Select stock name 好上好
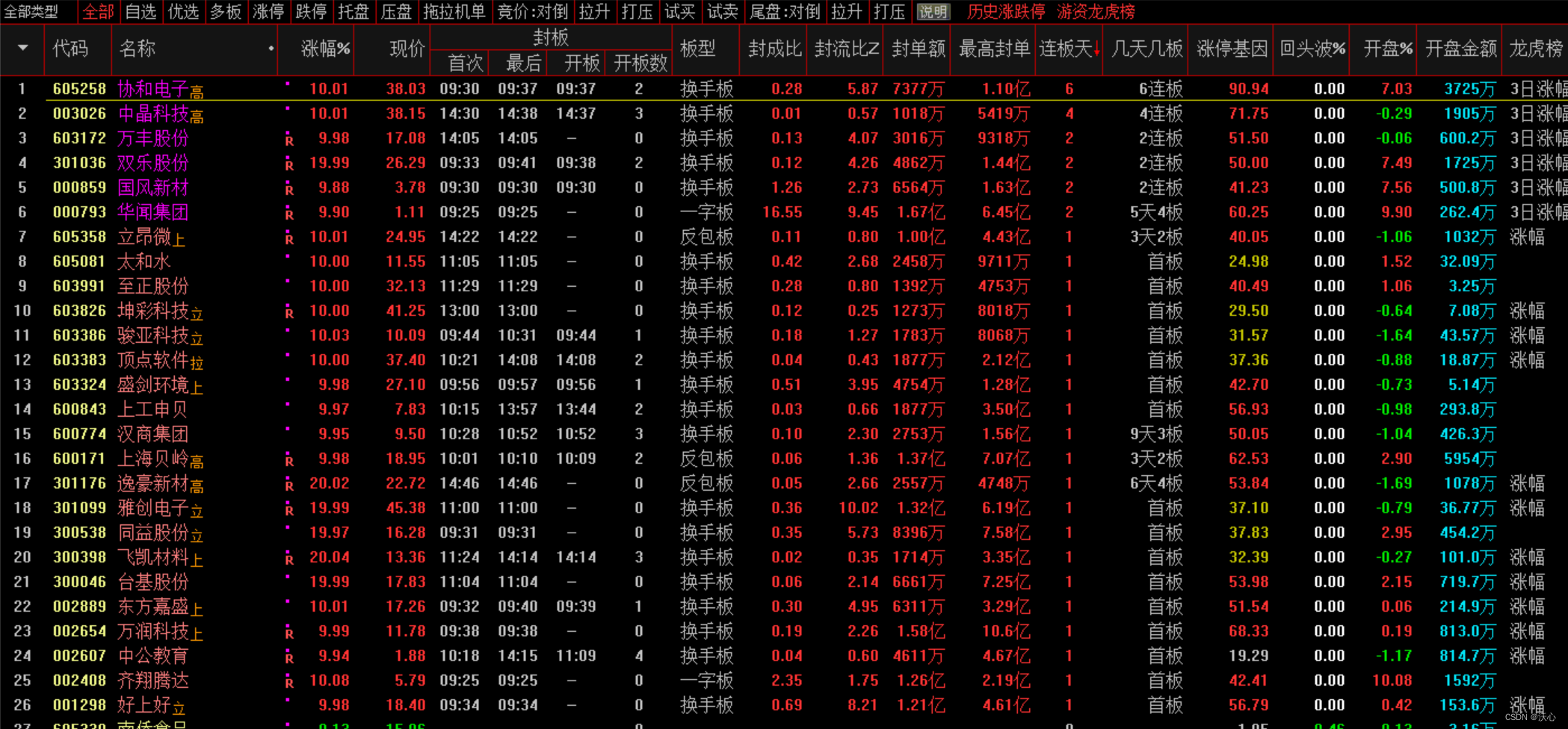Screen dimensions: 1568x729 tap(144, 705)
